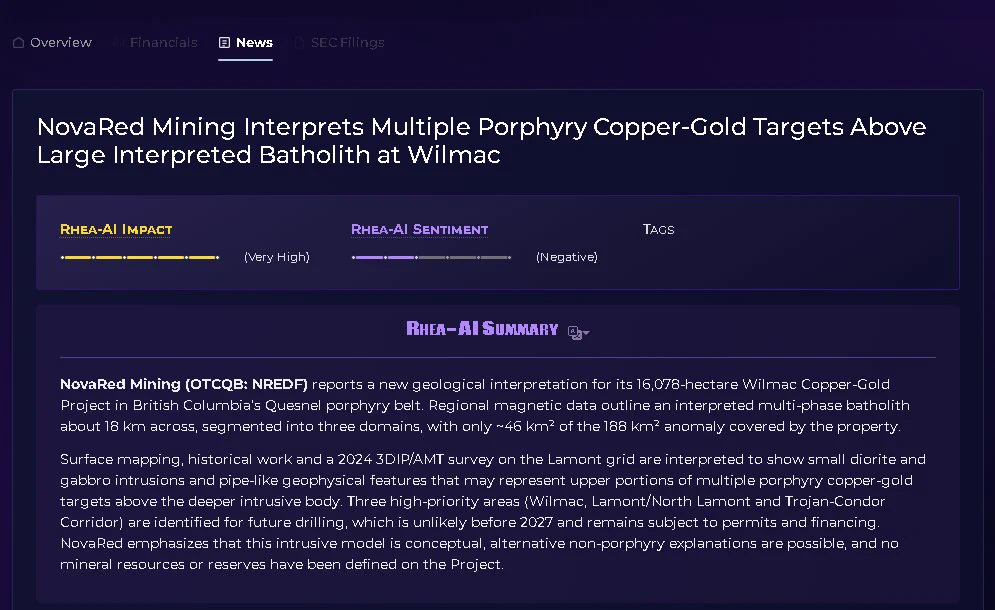Click the Rhea-AI Impact label

pos(116,229)
